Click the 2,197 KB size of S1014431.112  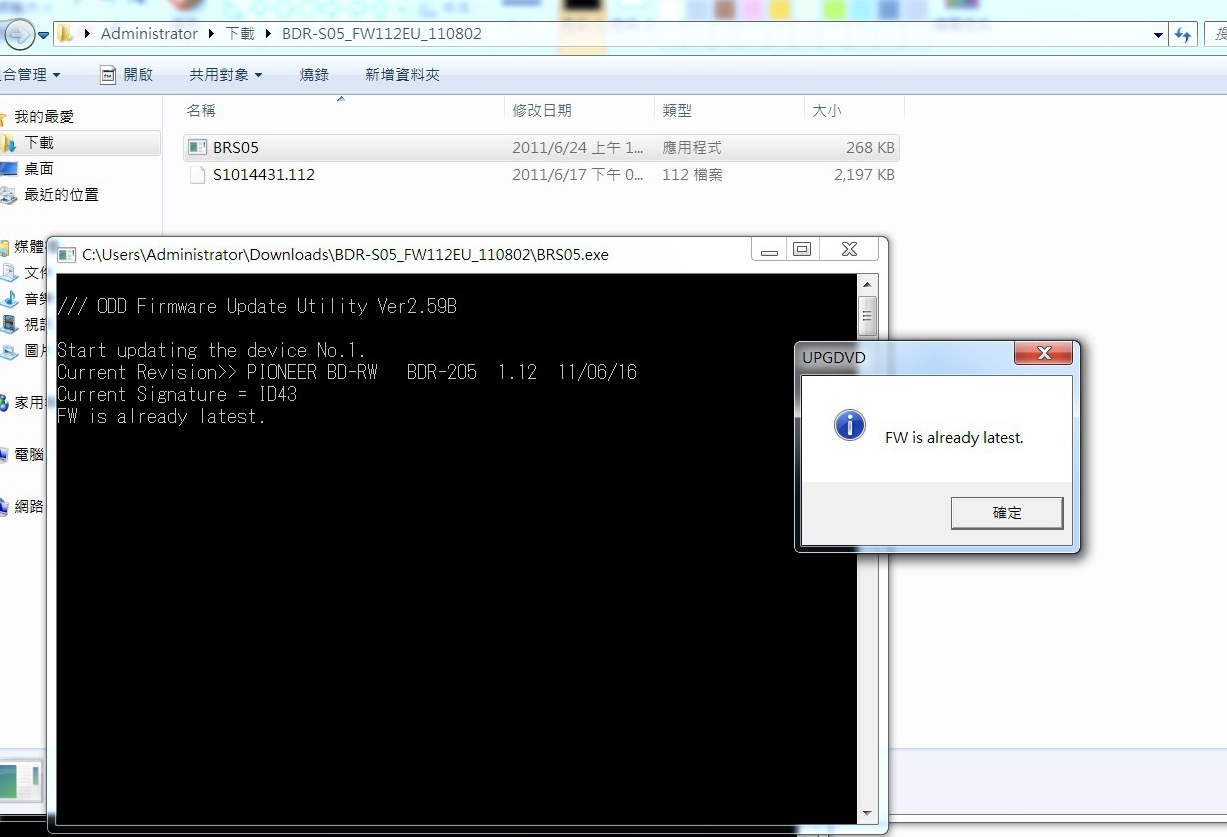[x=864, y=175]
